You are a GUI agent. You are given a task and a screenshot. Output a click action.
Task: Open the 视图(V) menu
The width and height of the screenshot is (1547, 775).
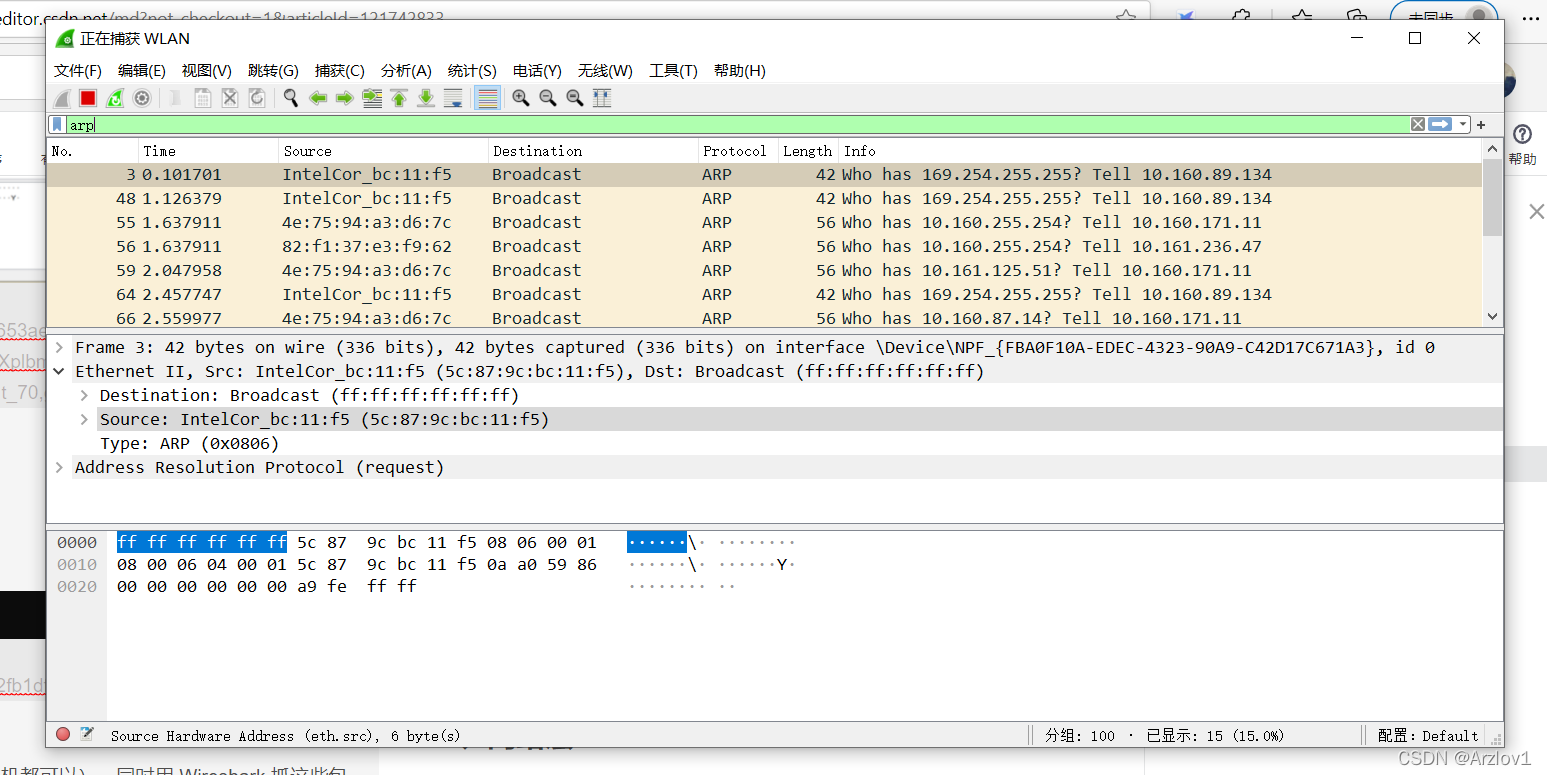(207, 71)
